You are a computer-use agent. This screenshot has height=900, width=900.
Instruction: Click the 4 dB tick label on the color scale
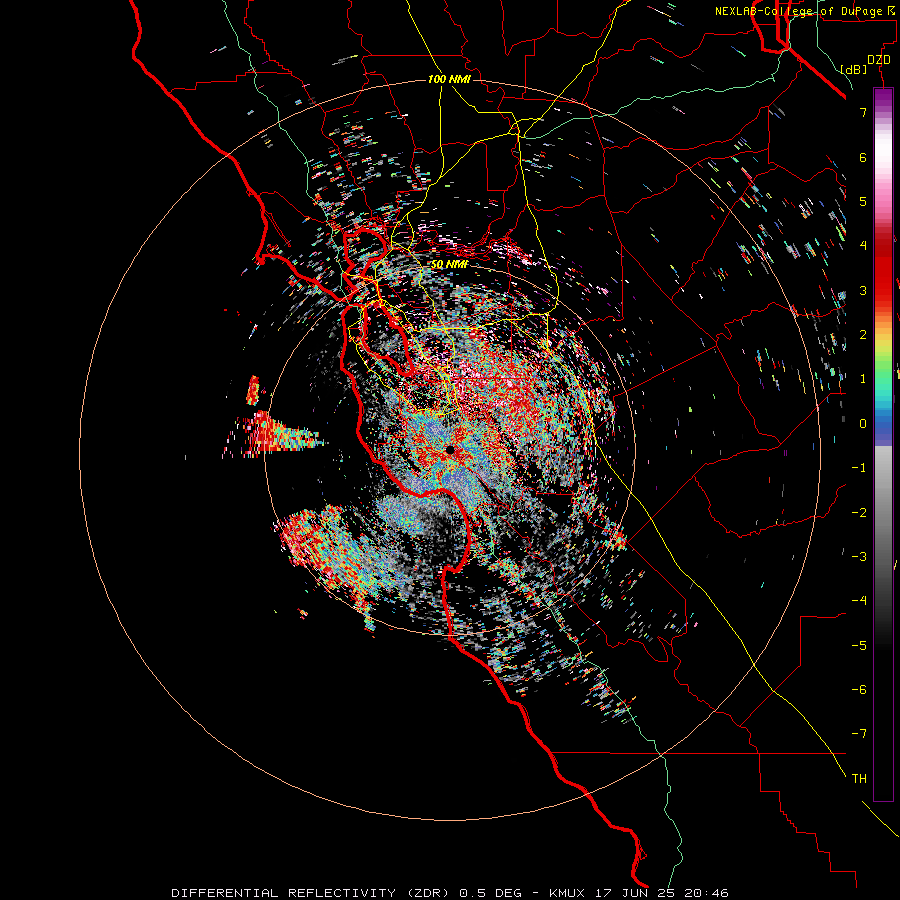pos(863,246)
